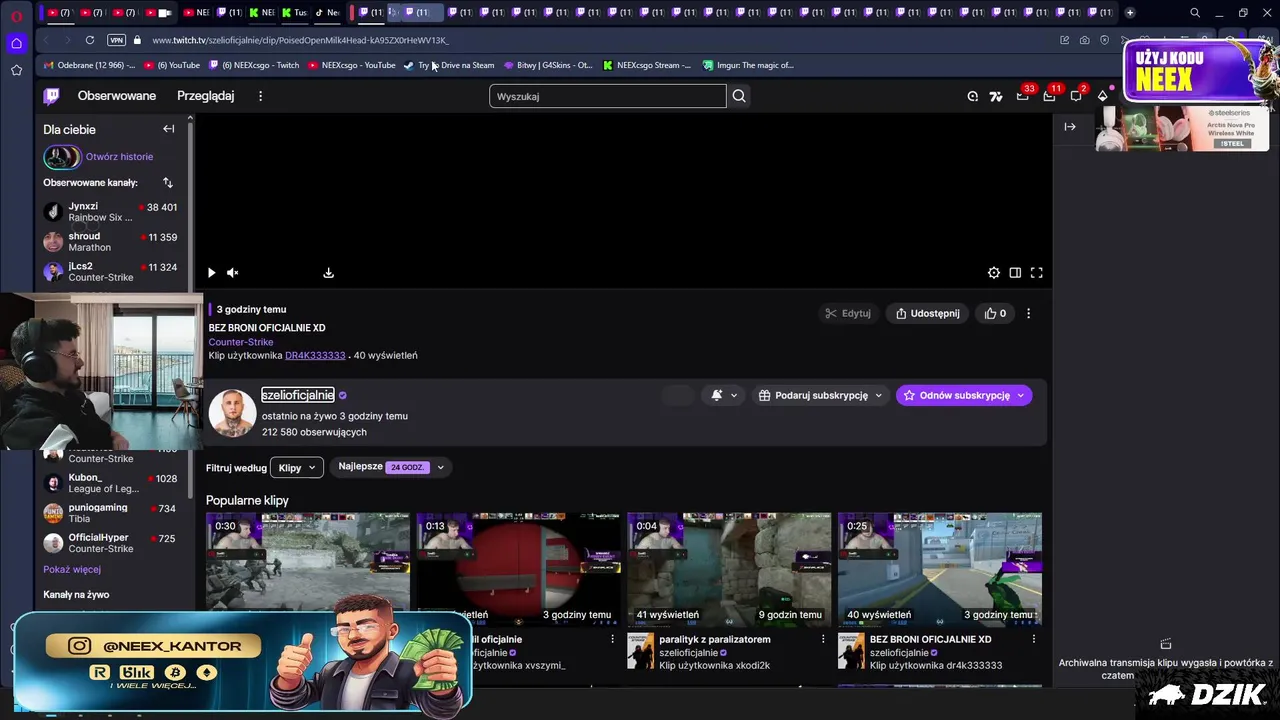Open the 0:30 clip thumbnail

(x=308, y=569)
